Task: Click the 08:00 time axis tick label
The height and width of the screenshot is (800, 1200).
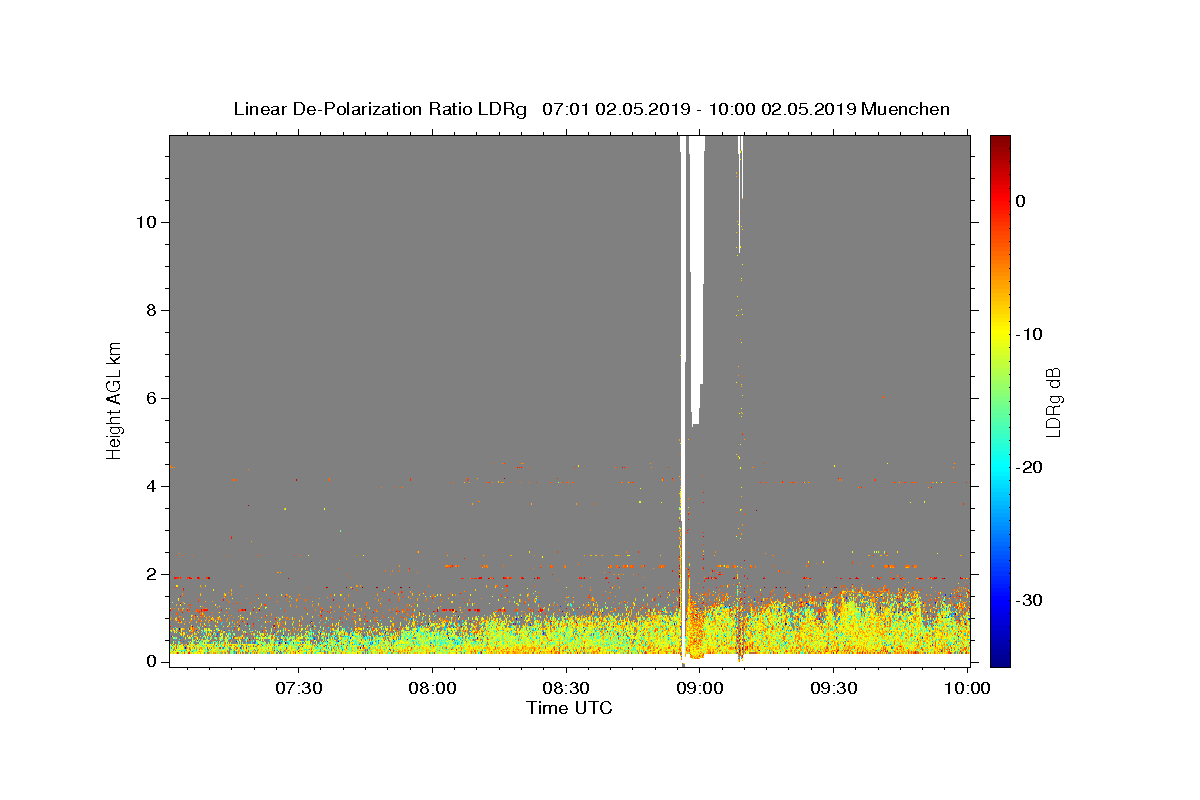Action: [x=433, y=689]
